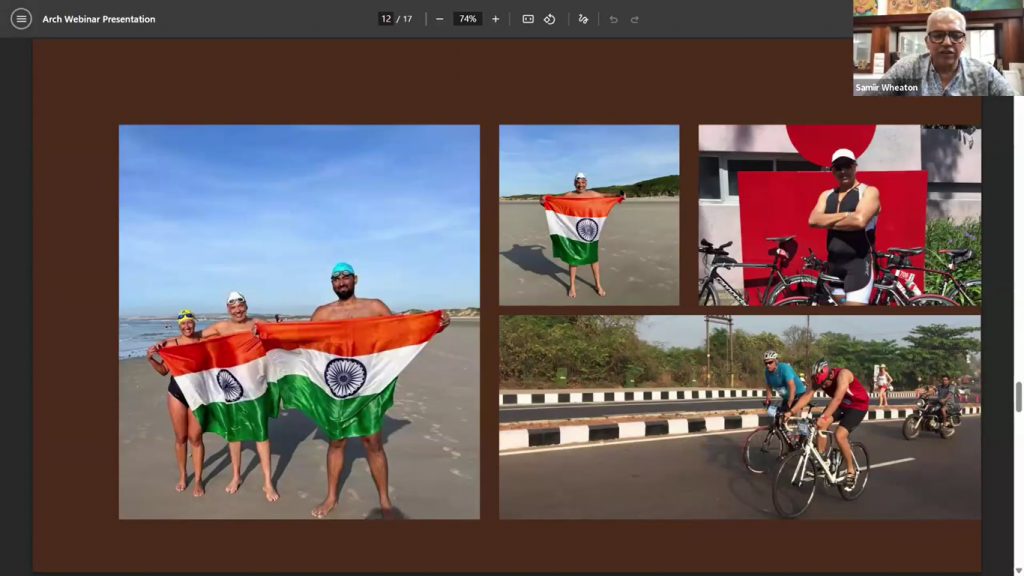The width and height of the screenshot is (1024, 576).
Task: Toggle the fit to page button
Action: tap(528, 19)
